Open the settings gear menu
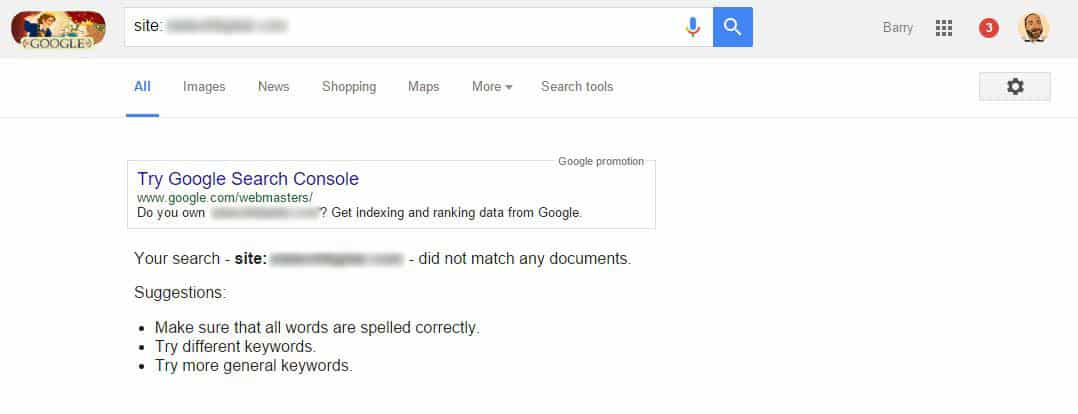 pos(1015,87)
